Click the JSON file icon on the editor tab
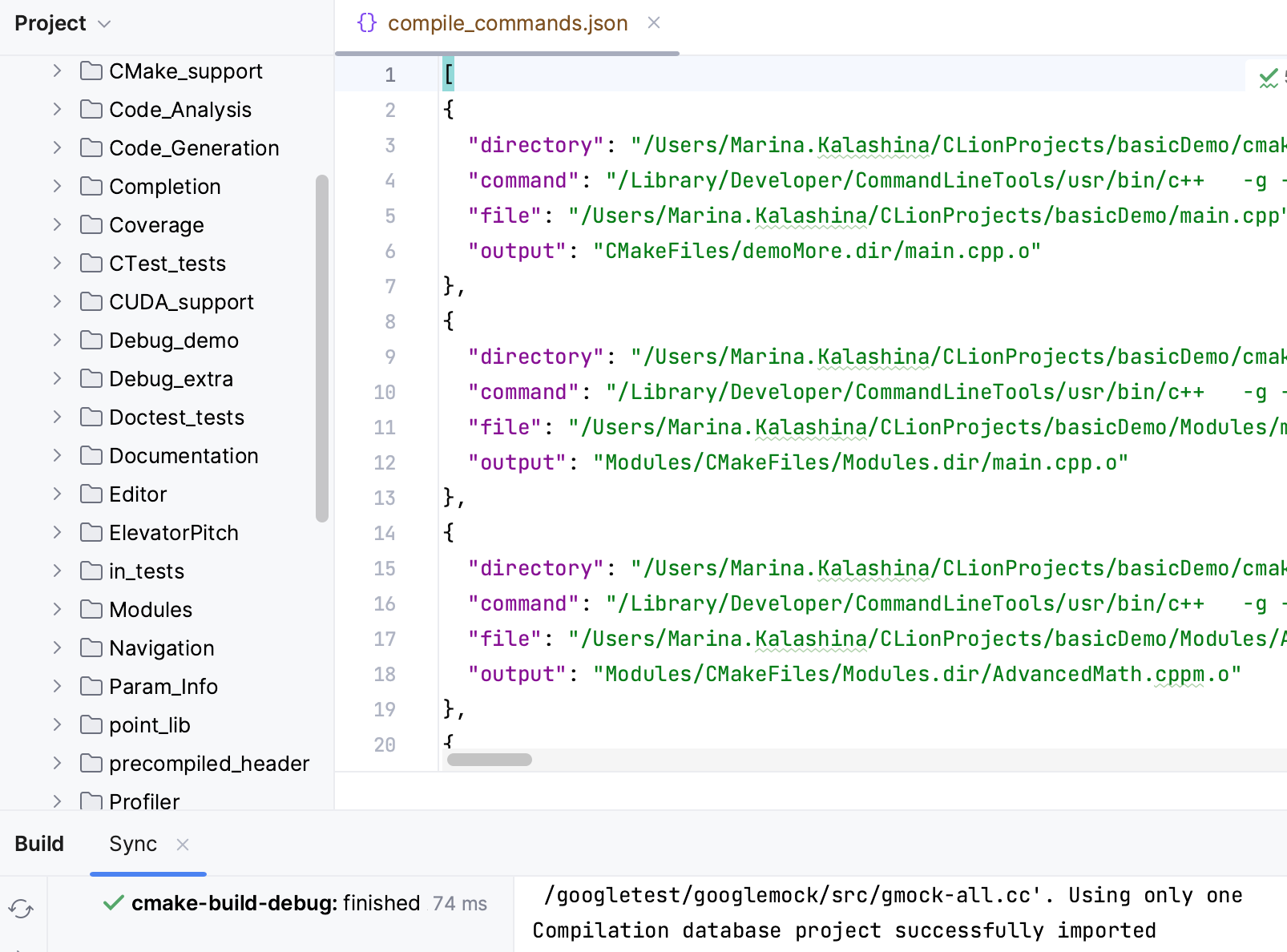This screenshot has width=1287, height=952. click(366, 23)
